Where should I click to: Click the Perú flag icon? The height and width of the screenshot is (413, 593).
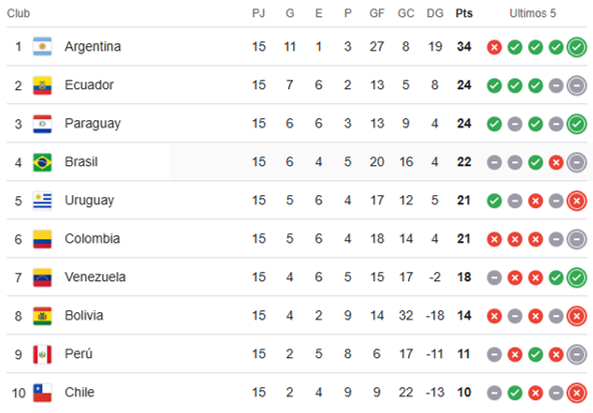click(x=42, y=354)
